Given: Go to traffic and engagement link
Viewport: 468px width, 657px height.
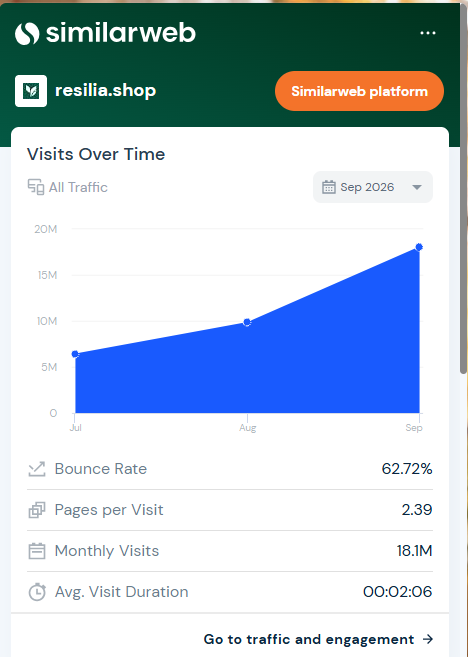Looking at the screenshot, I should point(309,639).
